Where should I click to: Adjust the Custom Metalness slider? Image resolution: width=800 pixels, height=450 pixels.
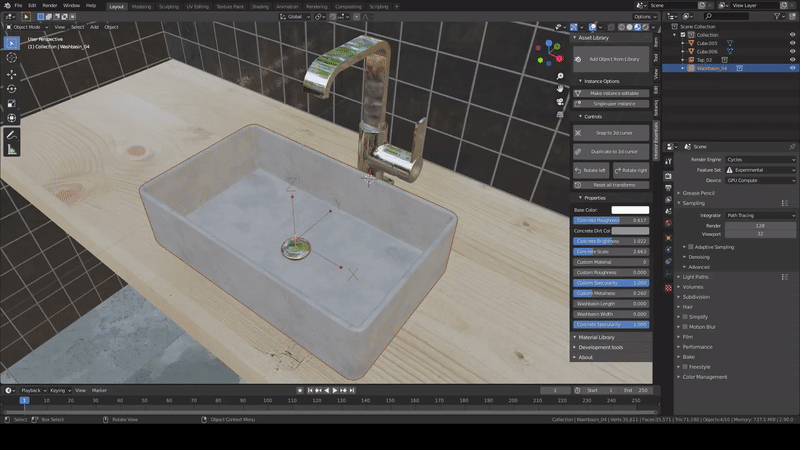(611, 293)
